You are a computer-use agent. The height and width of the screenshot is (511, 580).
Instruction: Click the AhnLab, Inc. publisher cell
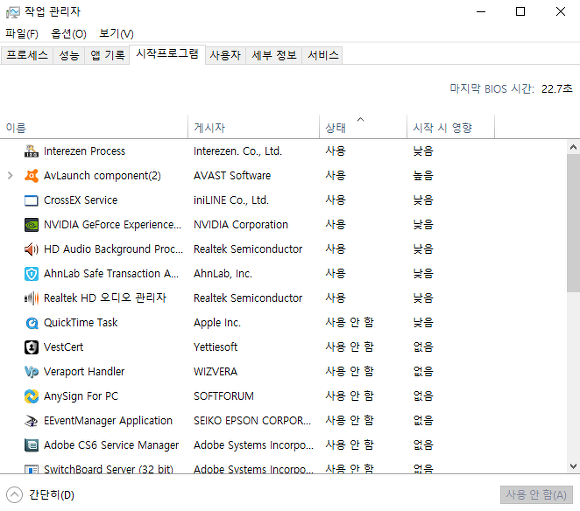(x=223, y=273)
